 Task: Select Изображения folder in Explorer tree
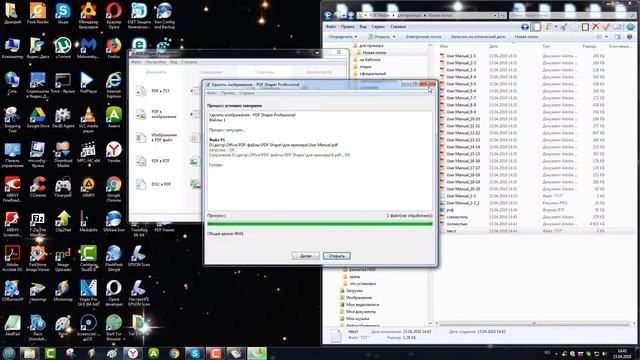click(356, 298)
